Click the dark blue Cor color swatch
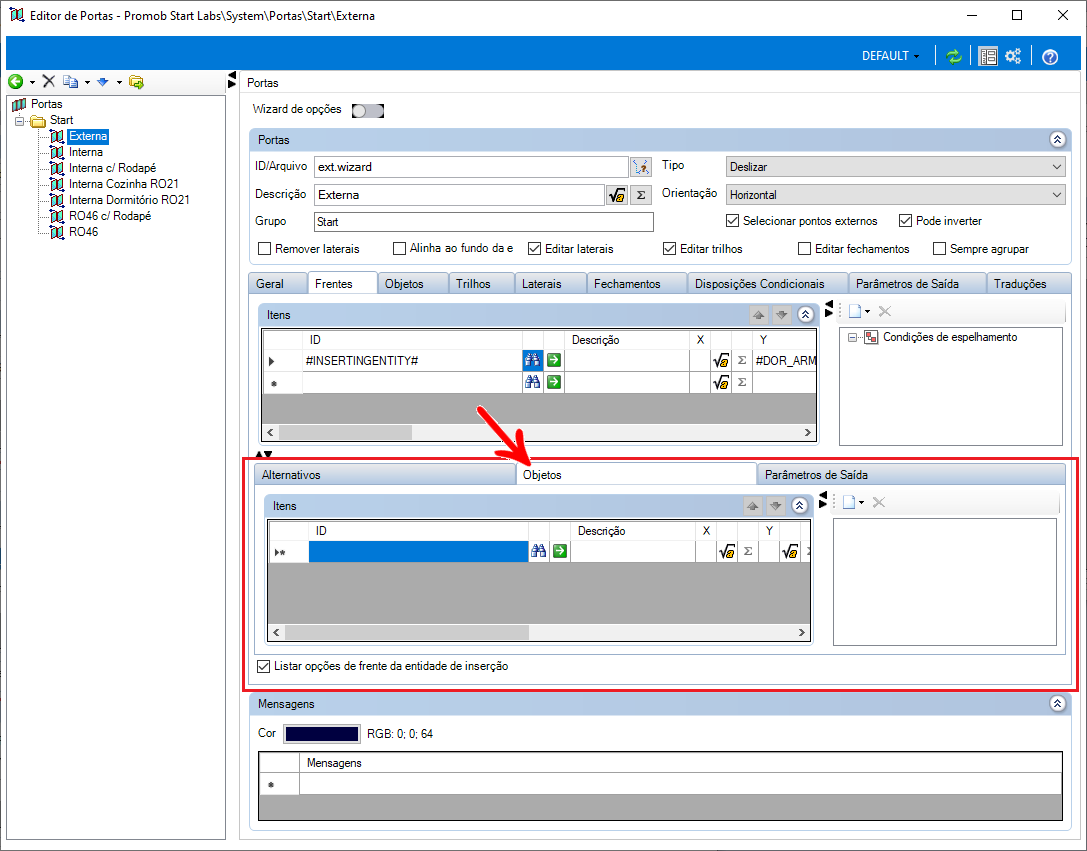Screen dimensions: 1087x851 [x=321, y=734]
